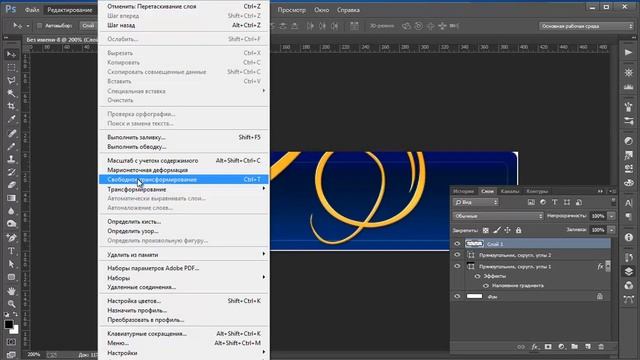The height and width of the screenshot is (360, 640).
Task: Select the Brush tool
Action: tap(11, 146)
